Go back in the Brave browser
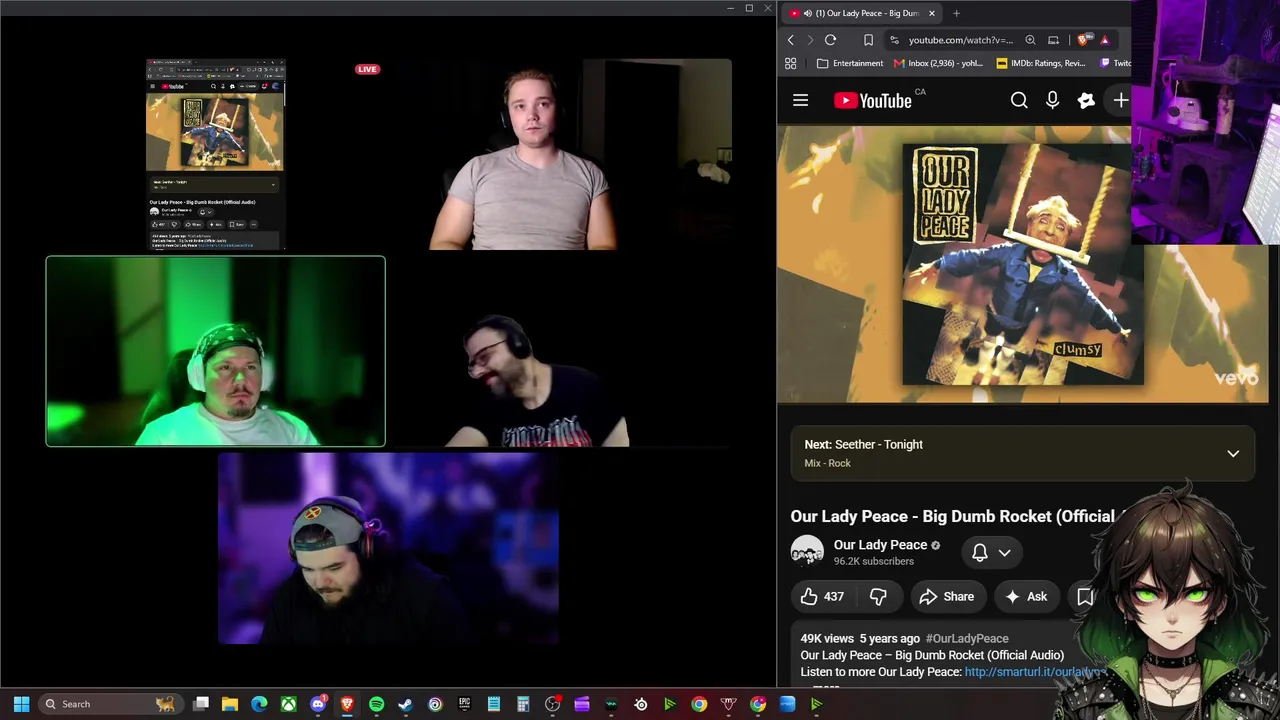The height and width of the screenshot is (720, 1280). [790, 40]
